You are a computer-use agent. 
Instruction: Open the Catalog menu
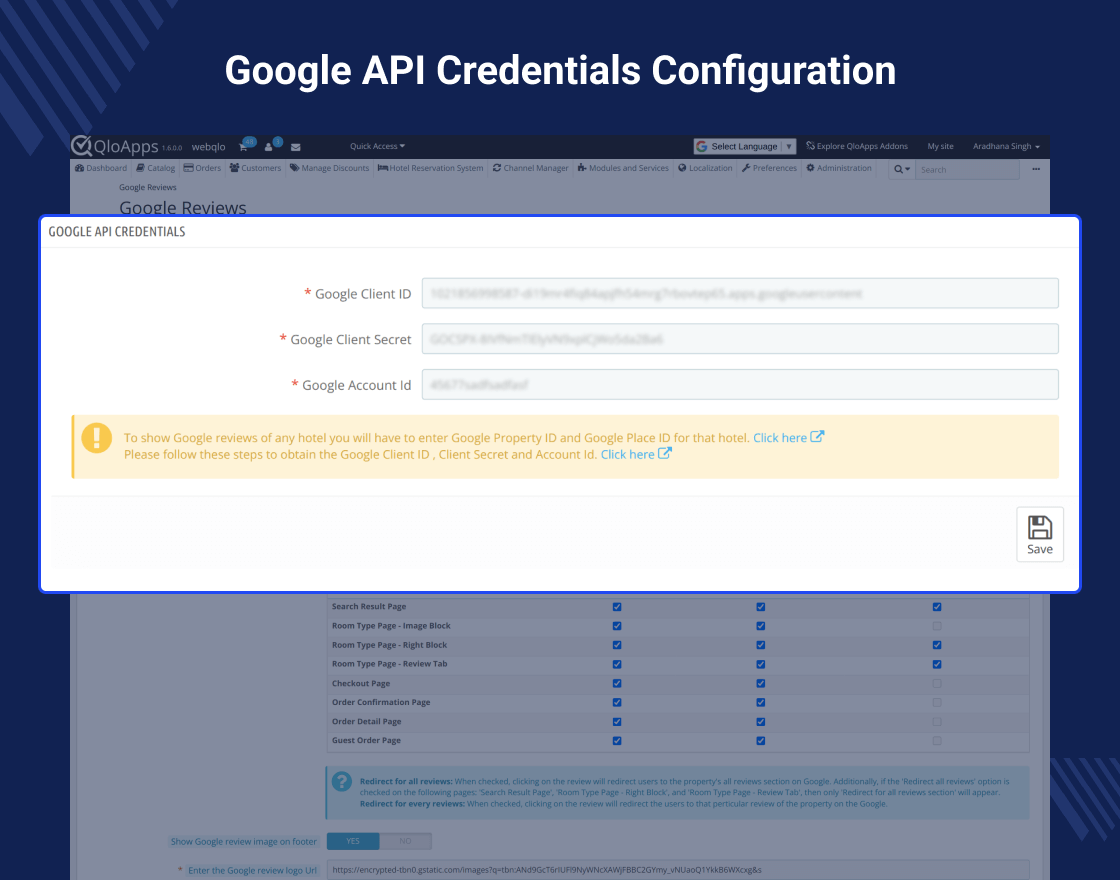coord(156,168)
